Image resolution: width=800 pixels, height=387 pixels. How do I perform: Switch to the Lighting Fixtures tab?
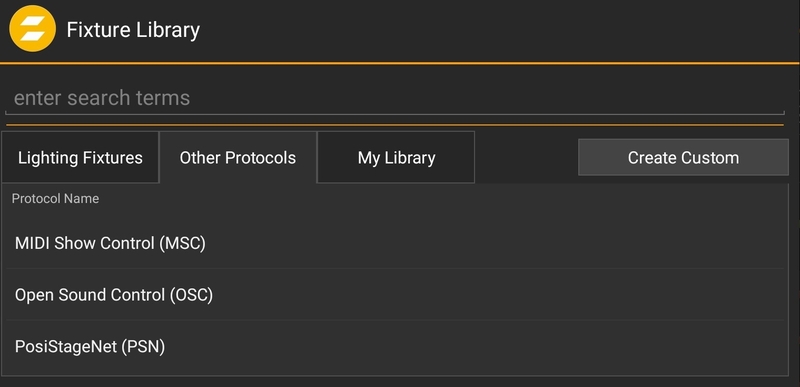click(80, 158)
